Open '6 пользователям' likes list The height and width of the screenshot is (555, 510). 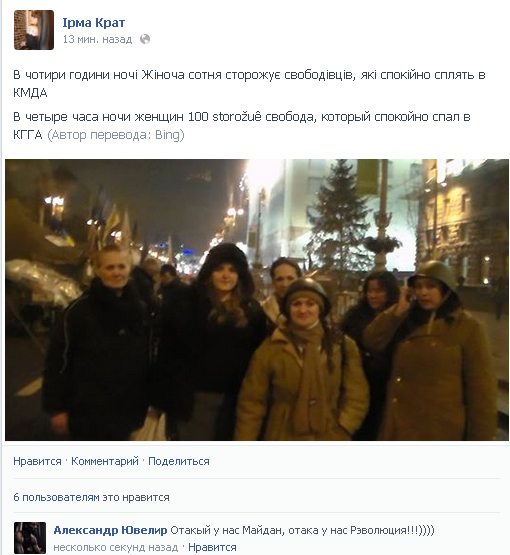pos(56,497)
